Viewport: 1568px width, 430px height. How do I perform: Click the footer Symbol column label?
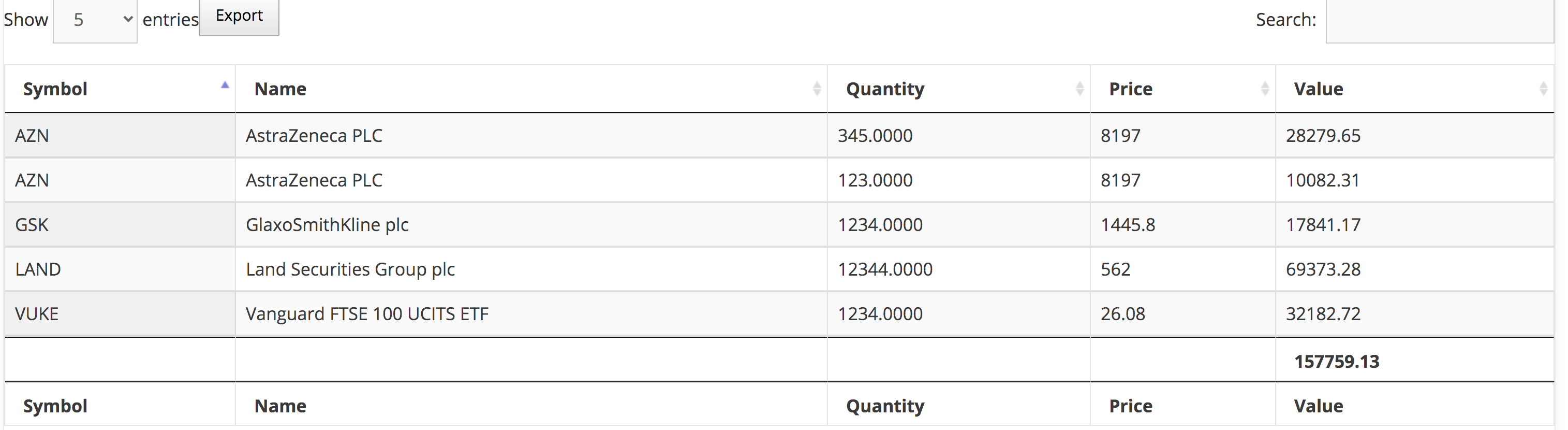pyautogui.click(x=55, y=406)
